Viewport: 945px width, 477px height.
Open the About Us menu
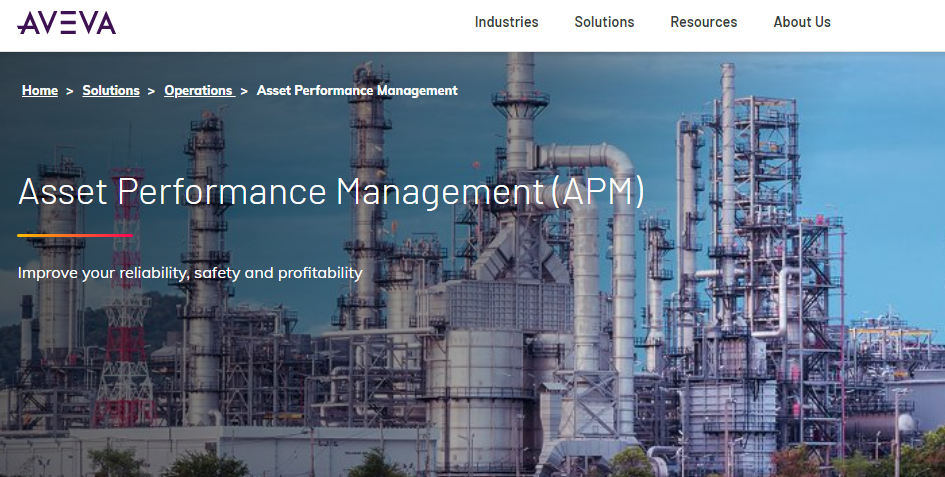click(802, 22)
